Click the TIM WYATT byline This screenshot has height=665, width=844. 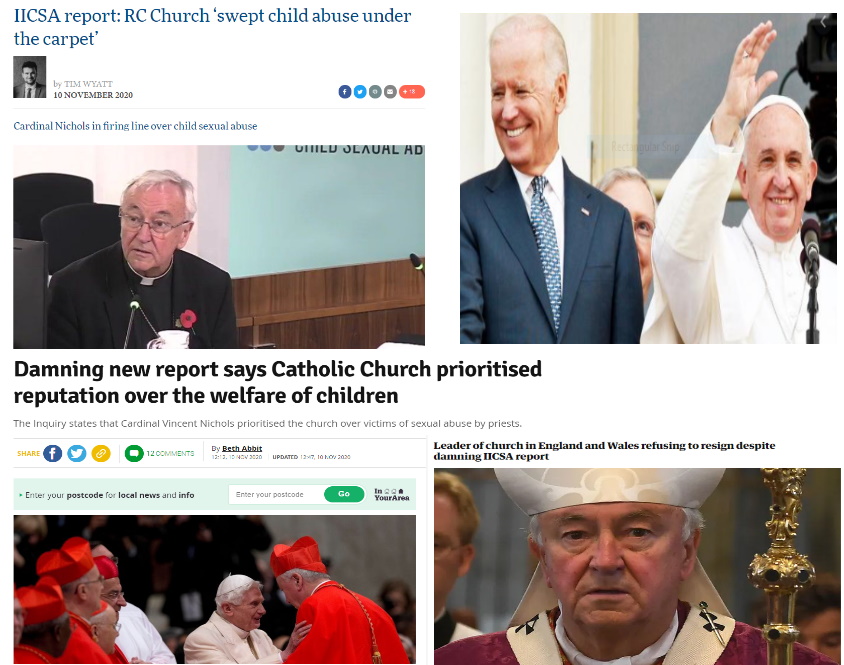click(88, 84)
